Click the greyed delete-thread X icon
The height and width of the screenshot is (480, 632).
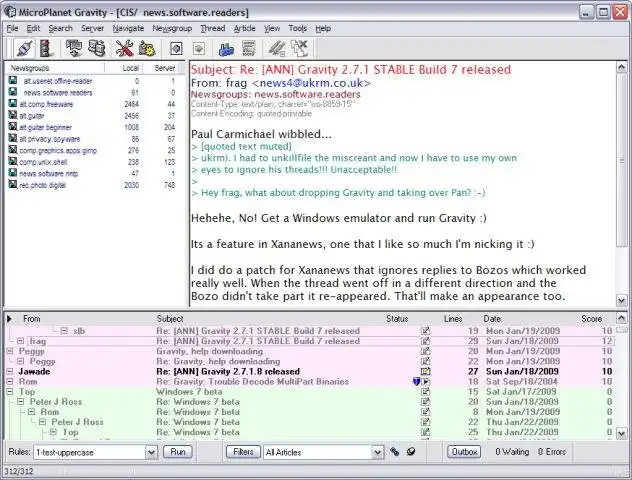click(x=299, y=49)
